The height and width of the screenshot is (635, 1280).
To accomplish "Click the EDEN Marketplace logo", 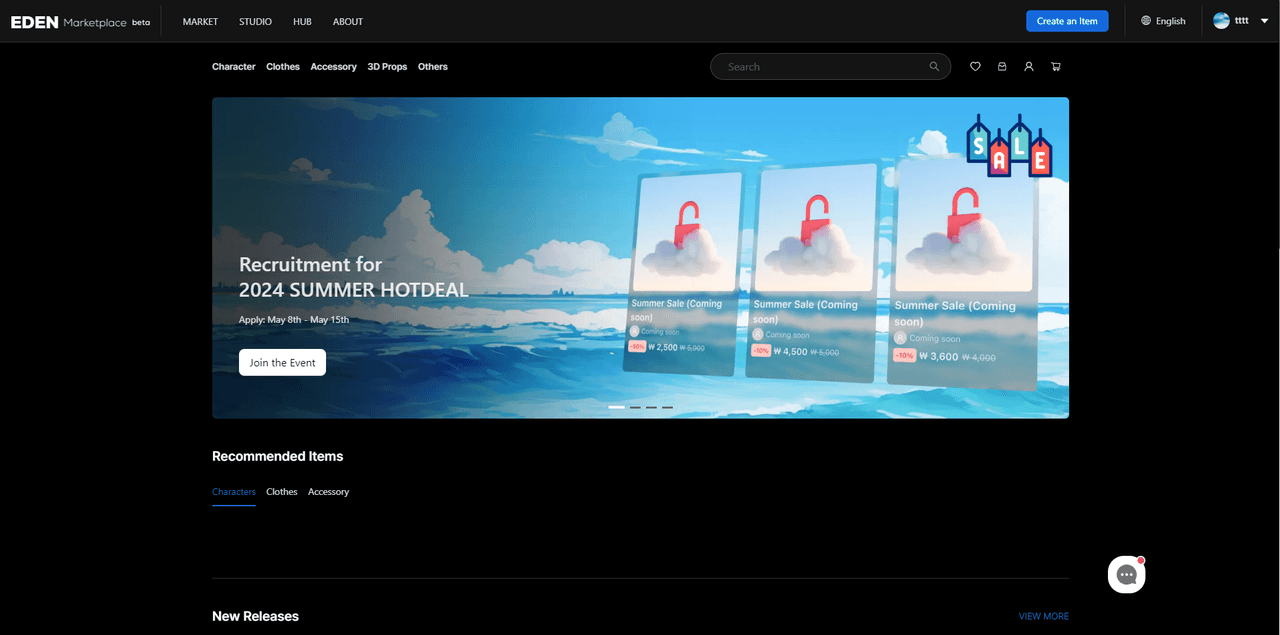I will [x=80, y=21].
